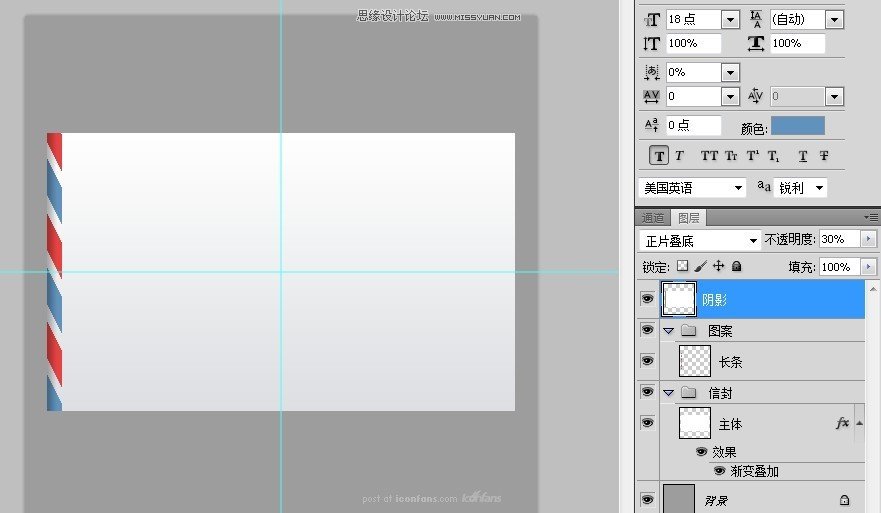This screenshot has width=881, height=513.
Task: Select the 阴影 layer thumbnail
Action: (679, 299)
